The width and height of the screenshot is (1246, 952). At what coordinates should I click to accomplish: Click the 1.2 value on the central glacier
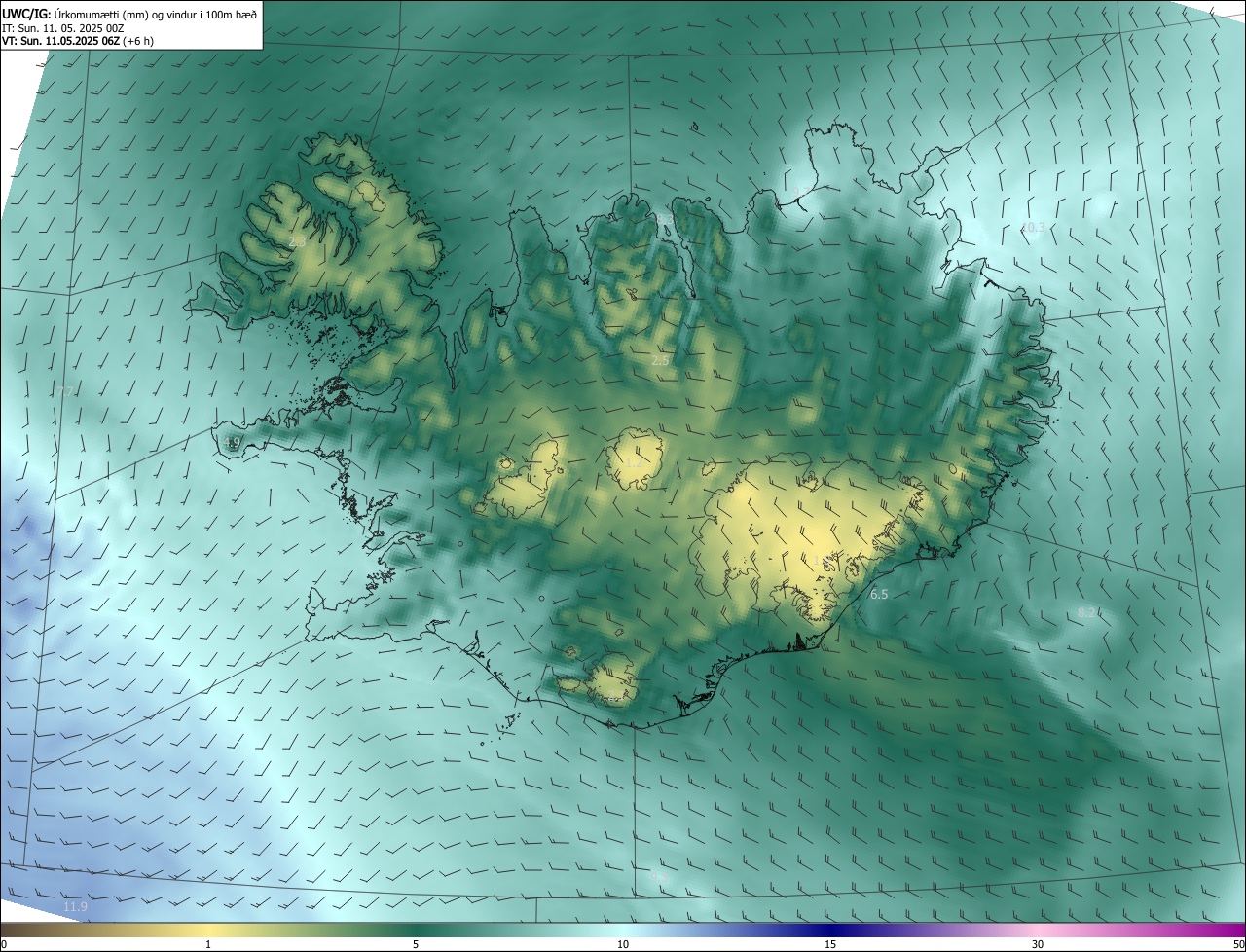click(633, 463)
